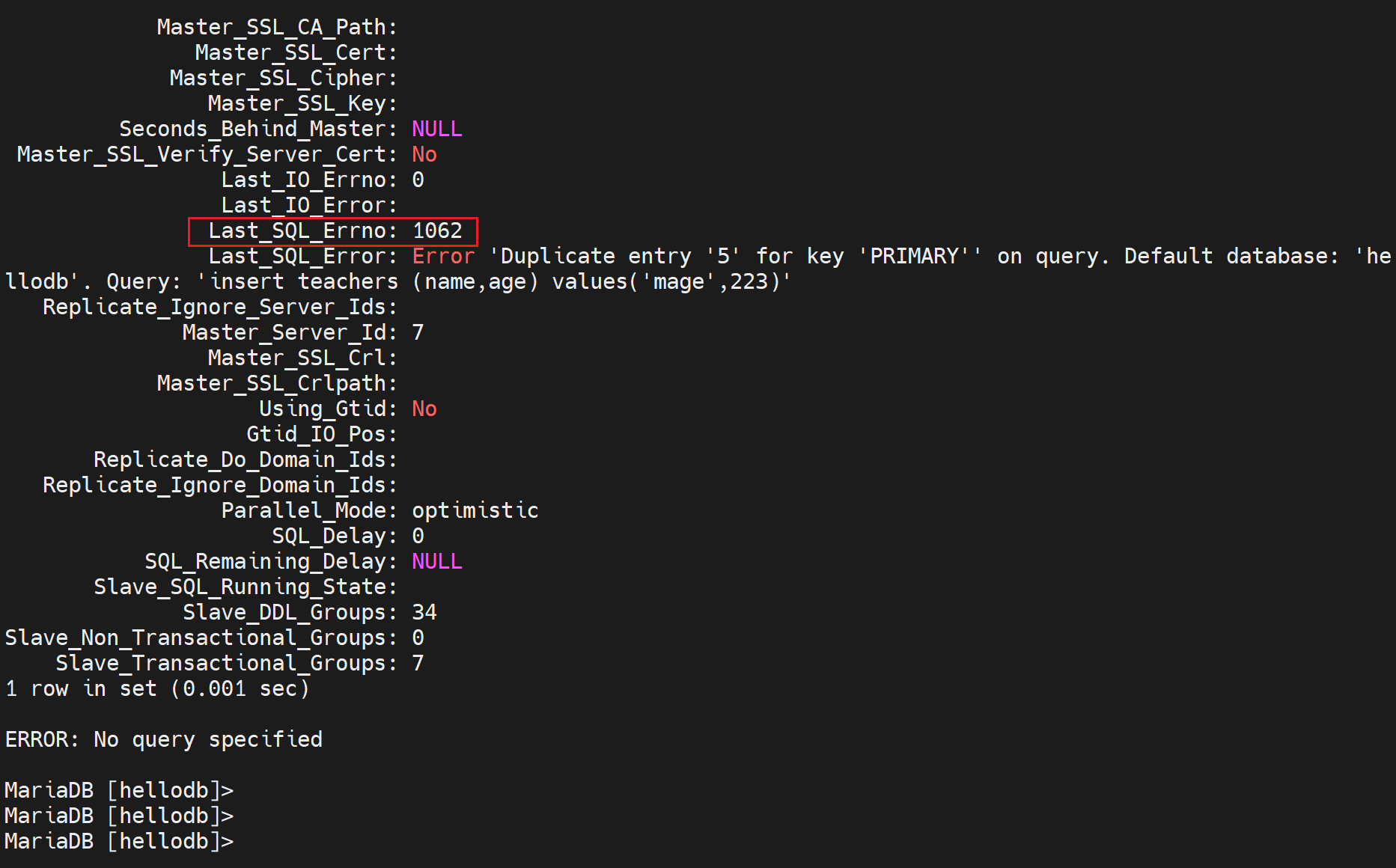Image resolution: width=1396 pixels, height=868 pixels.
Task: Click the Seconds_Behind_Master NULL value
Action: pyautogui.click(x=437, y=129)
